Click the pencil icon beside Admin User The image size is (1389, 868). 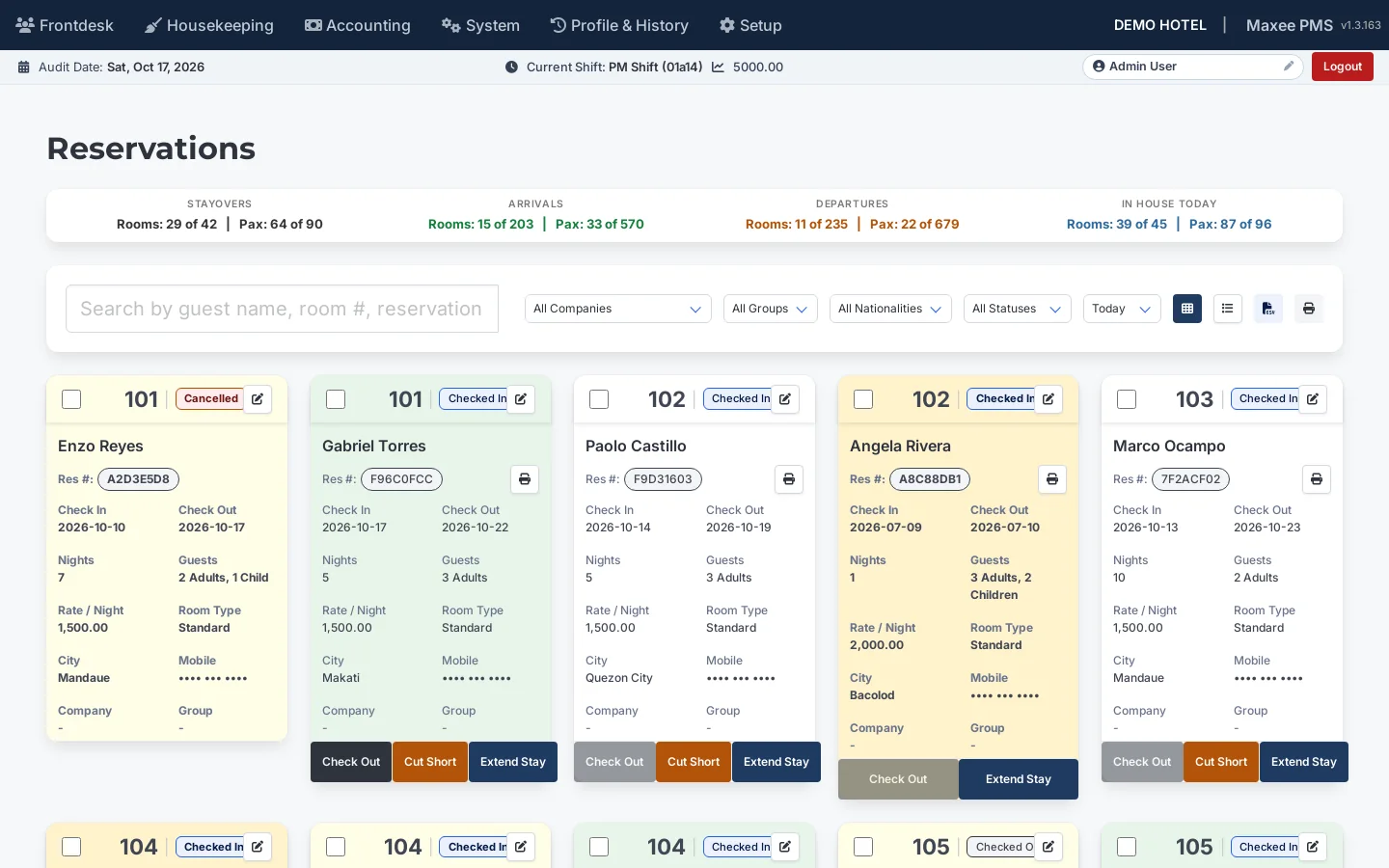click(x=1289, y=67)
